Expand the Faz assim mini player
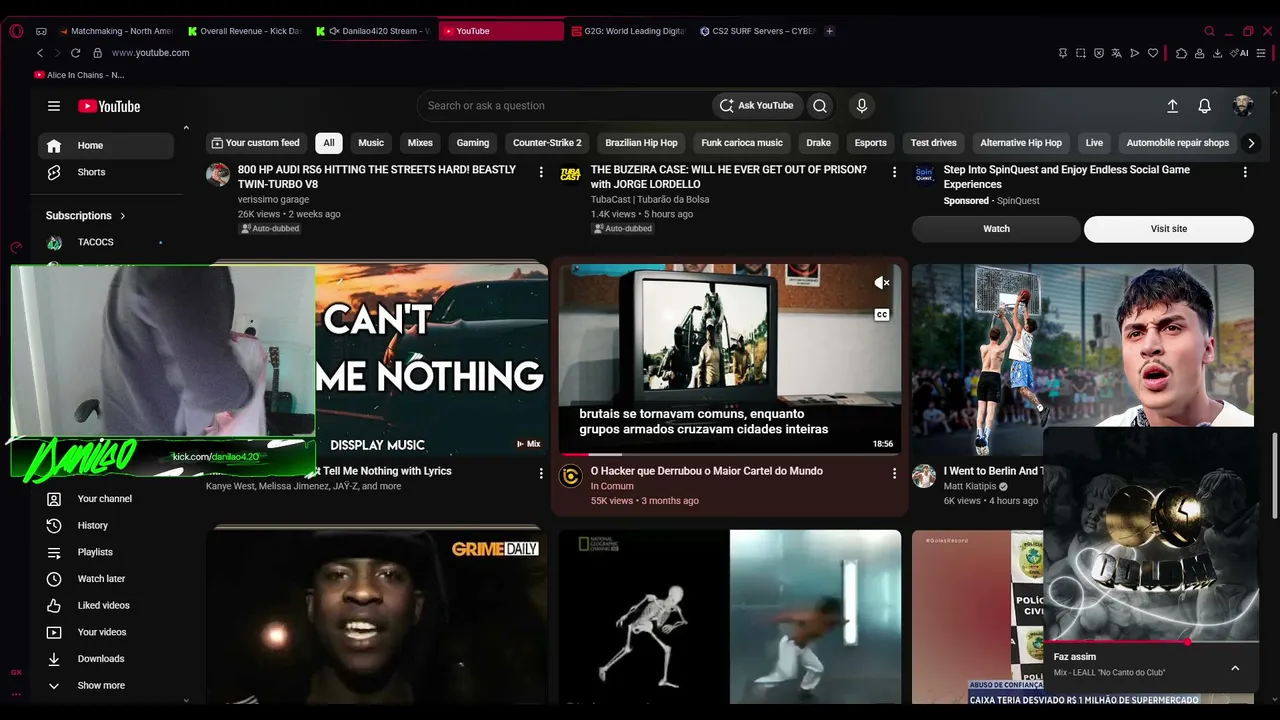This screenshot has height=720, width=1280. pyautogui.click(x=1235, y=668)
